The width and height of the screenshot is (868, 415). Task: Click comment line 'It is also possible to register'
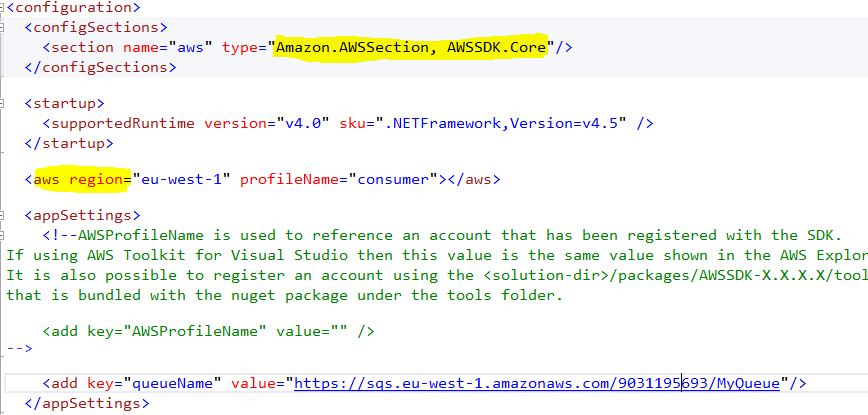[437, 275]
